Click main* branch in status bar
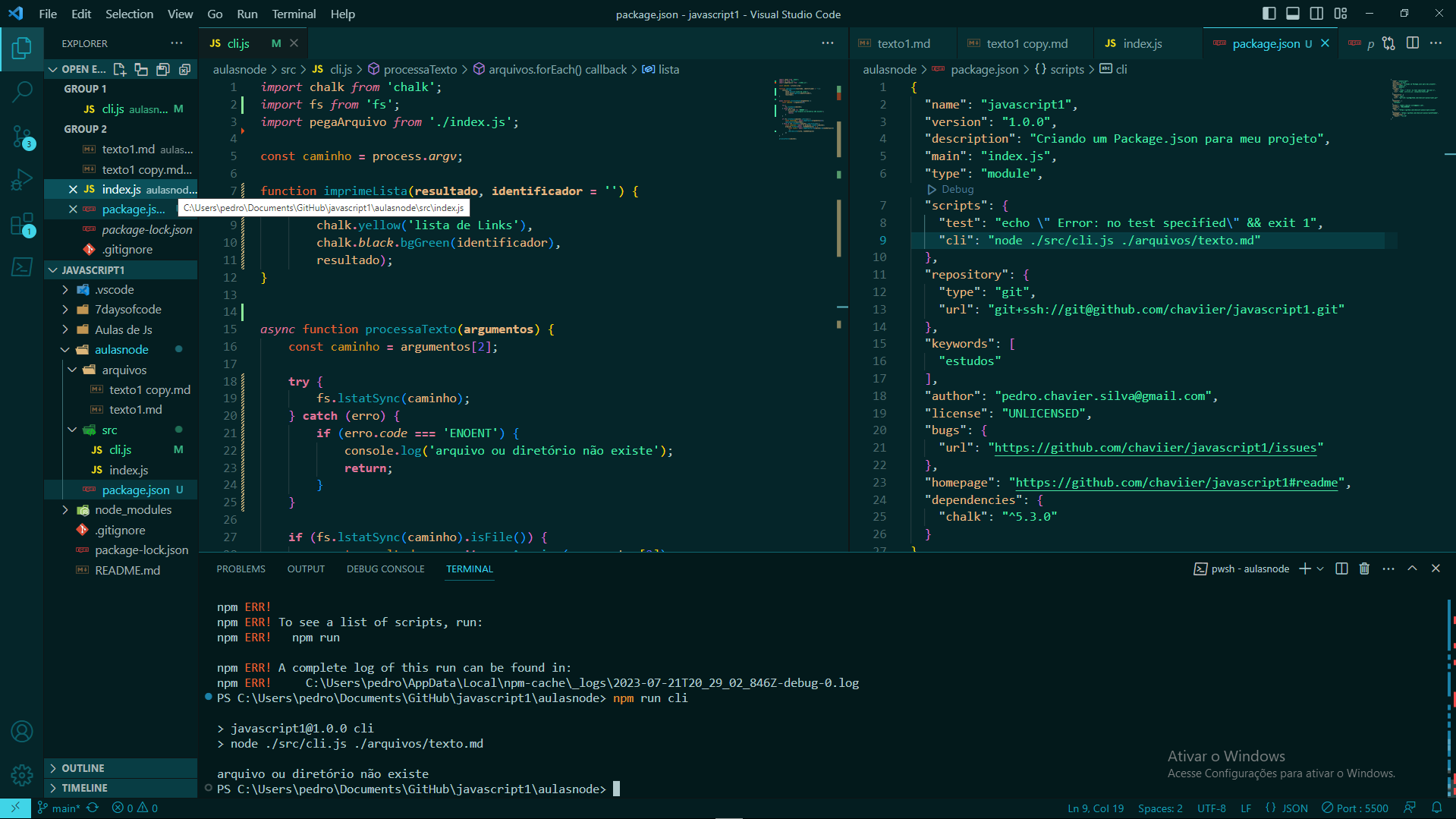The height and width of the screenshot is (819, 1456). click(58, 808)
